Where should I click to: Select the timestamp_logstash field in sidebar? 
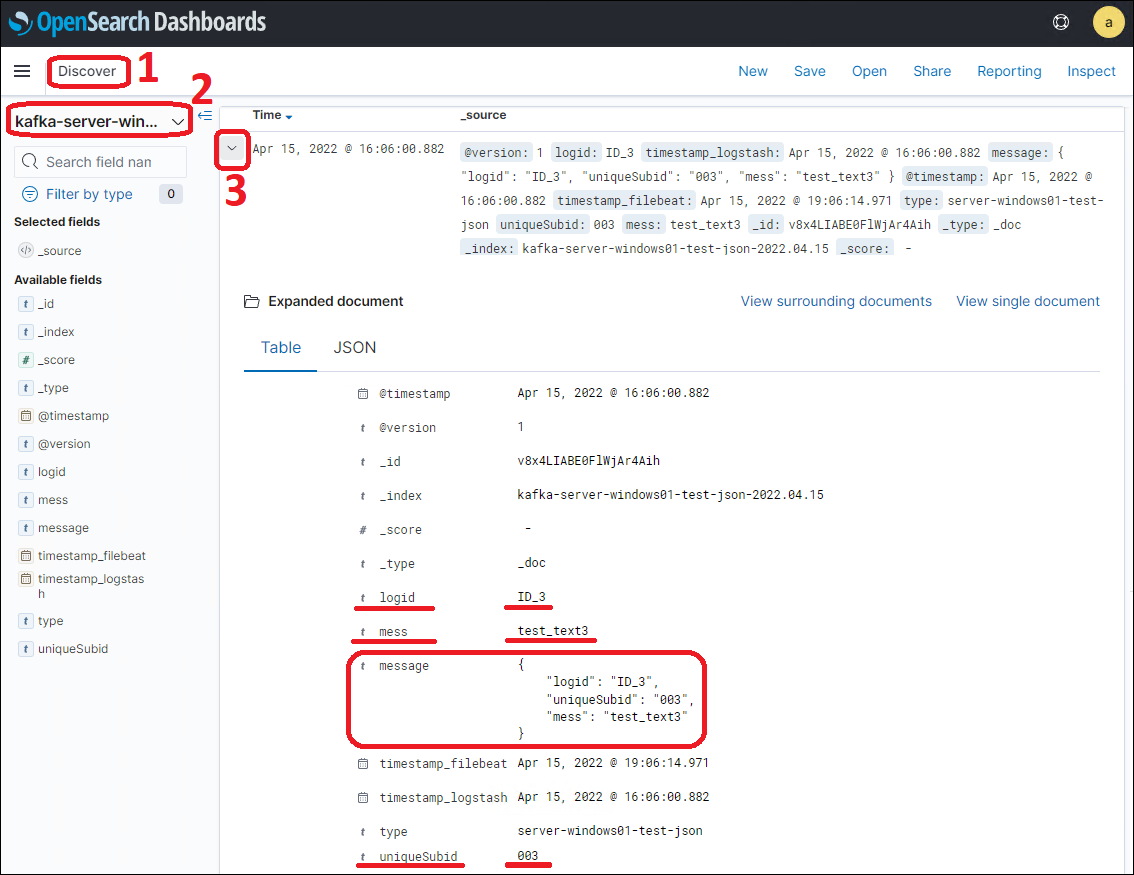click(x=91, y=586)
